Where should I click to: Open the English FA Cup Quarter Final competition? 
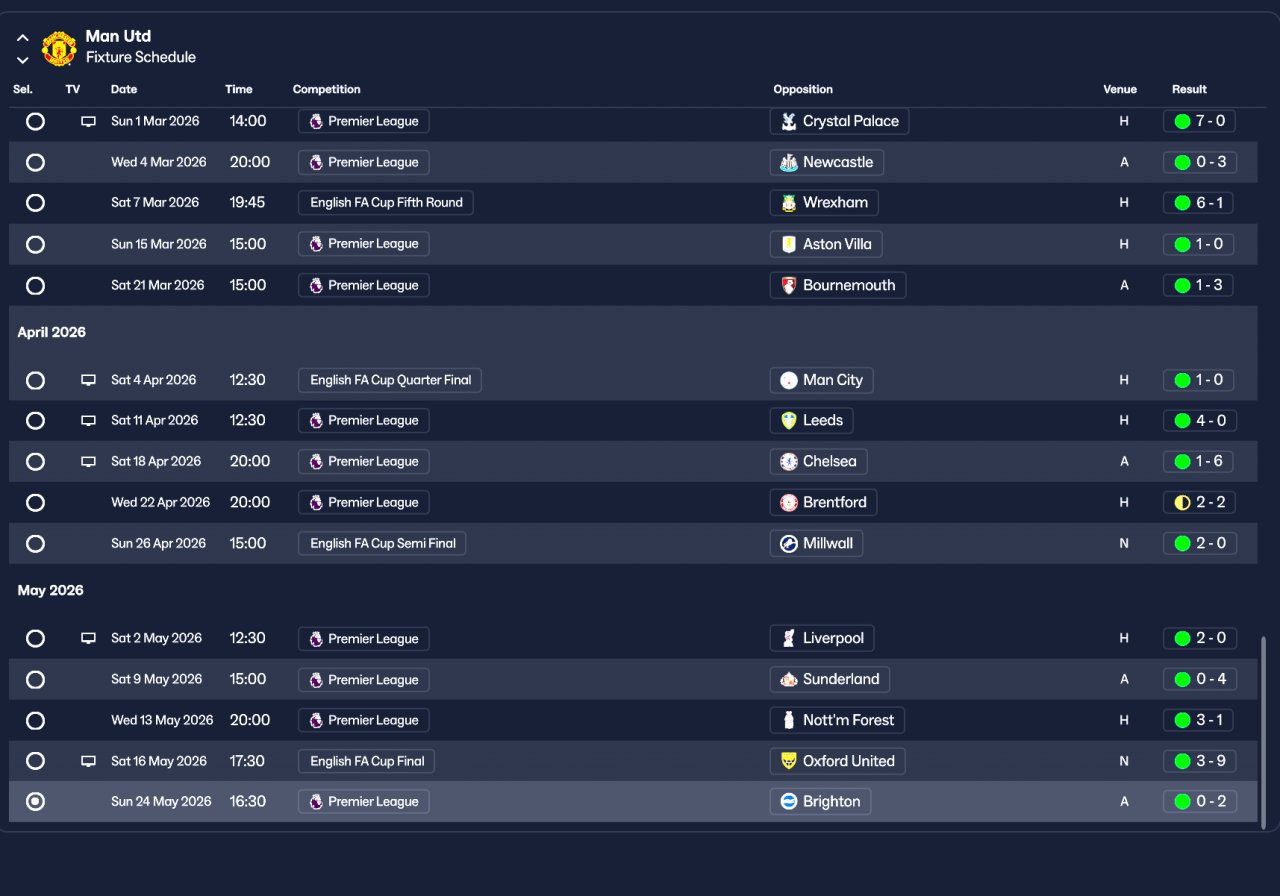(x=390, y=380)
